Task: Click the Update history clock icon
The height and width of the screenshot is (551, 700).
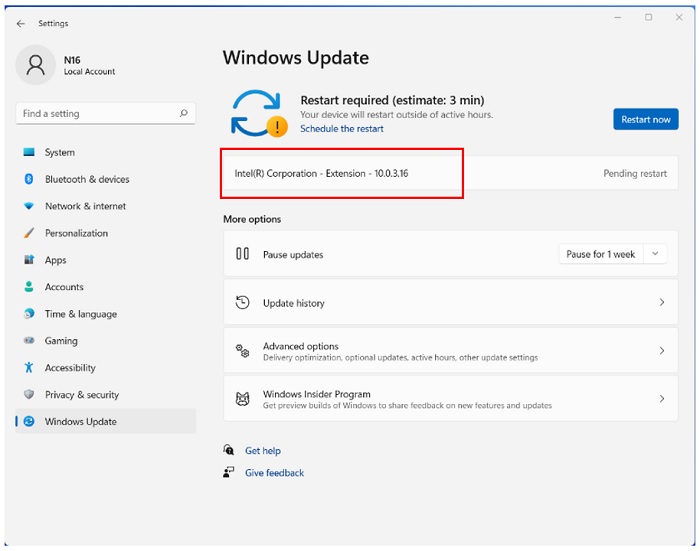Action: 242,303
